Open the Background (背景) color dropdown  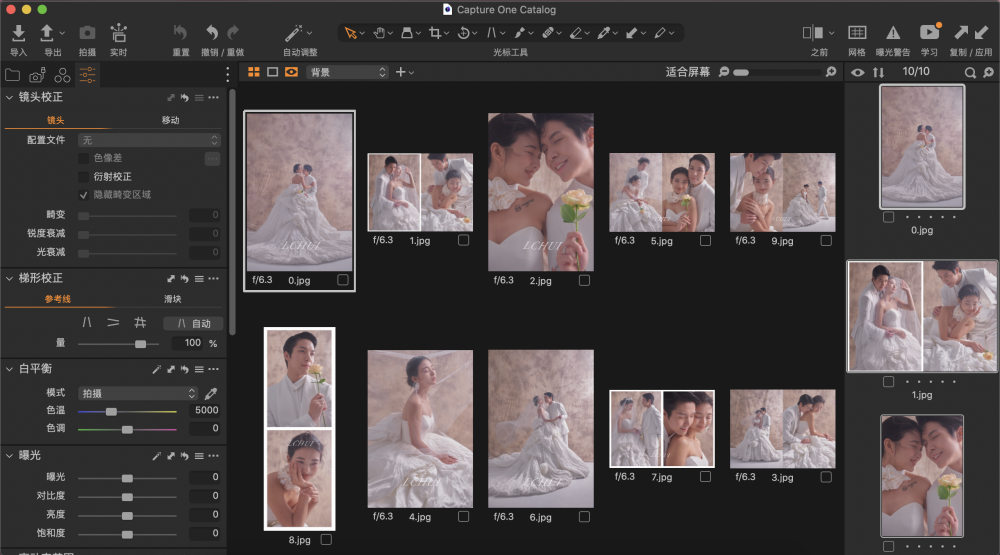tap(347, 72)
